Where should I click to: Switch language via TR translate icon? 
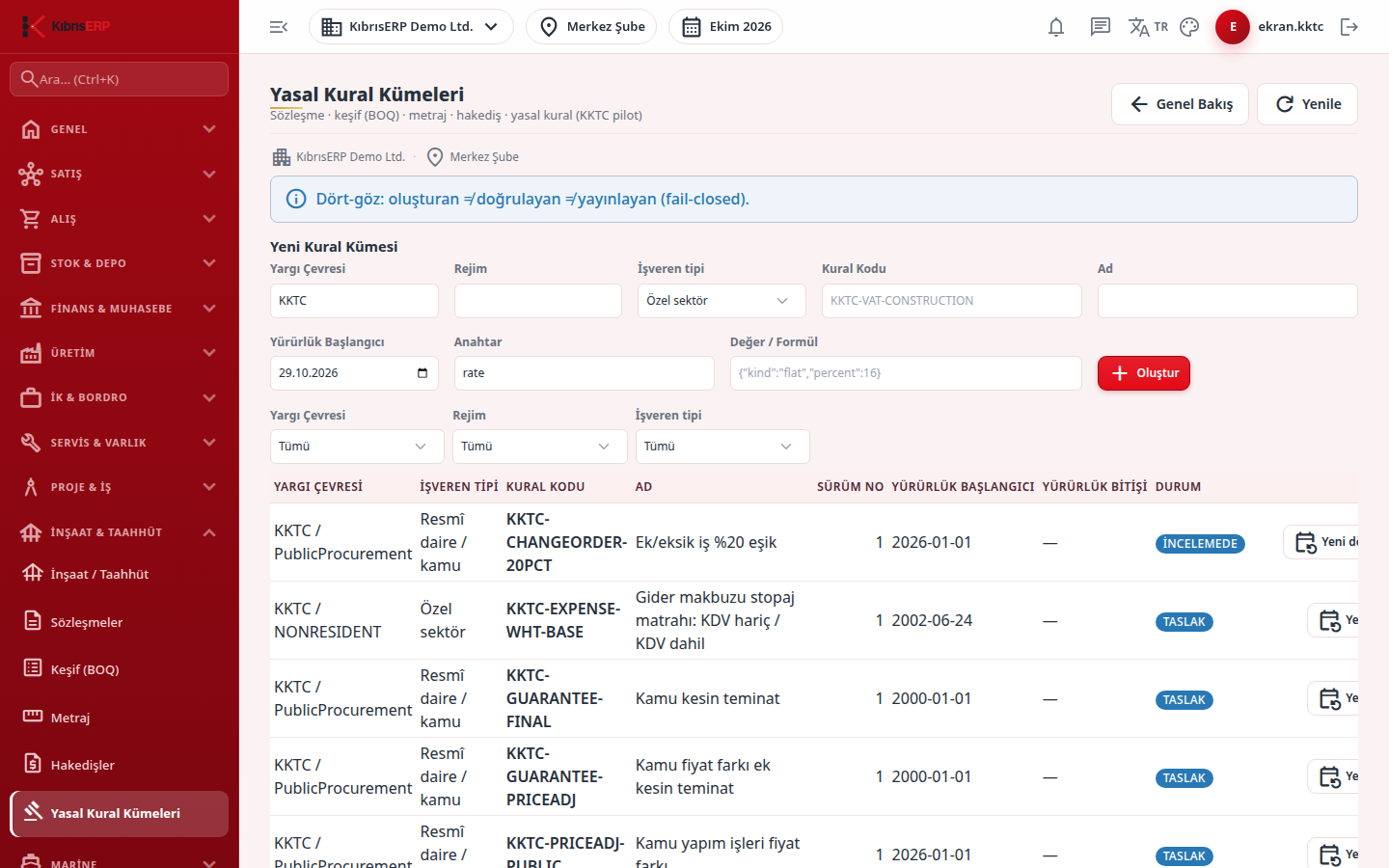(1148, 27)
